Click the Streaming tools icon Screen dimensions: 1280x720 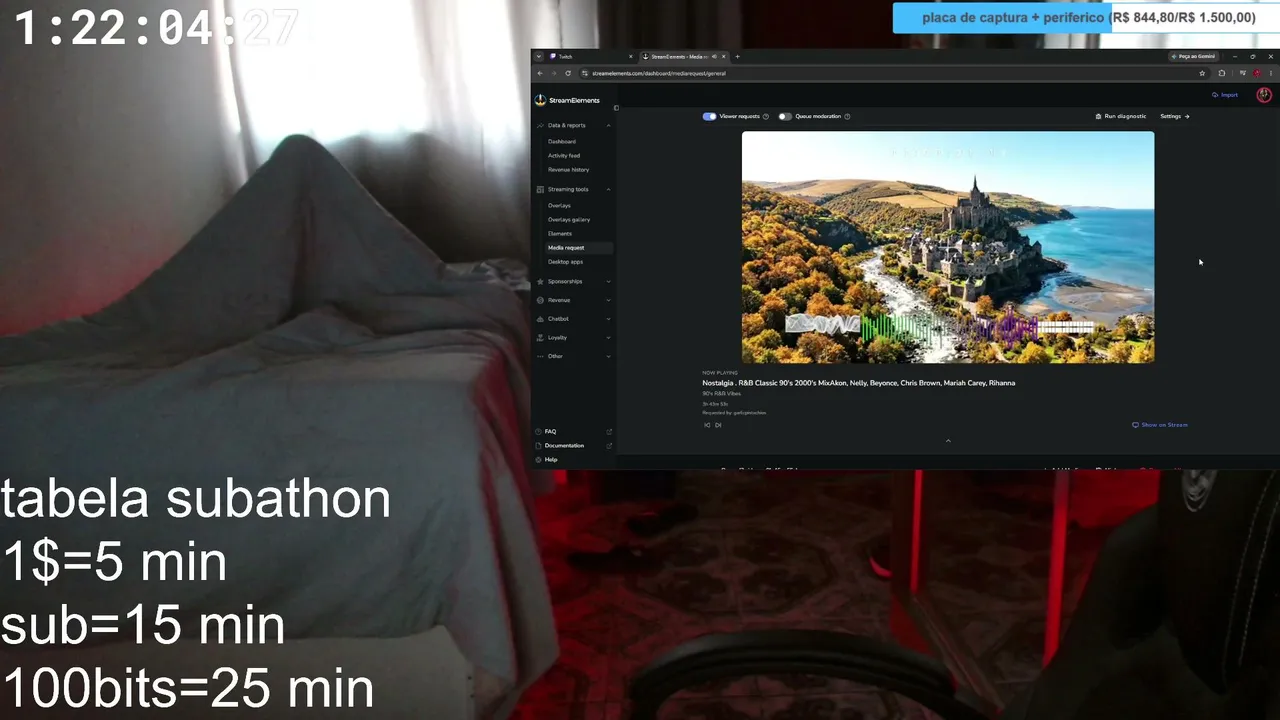click(540, 189)
